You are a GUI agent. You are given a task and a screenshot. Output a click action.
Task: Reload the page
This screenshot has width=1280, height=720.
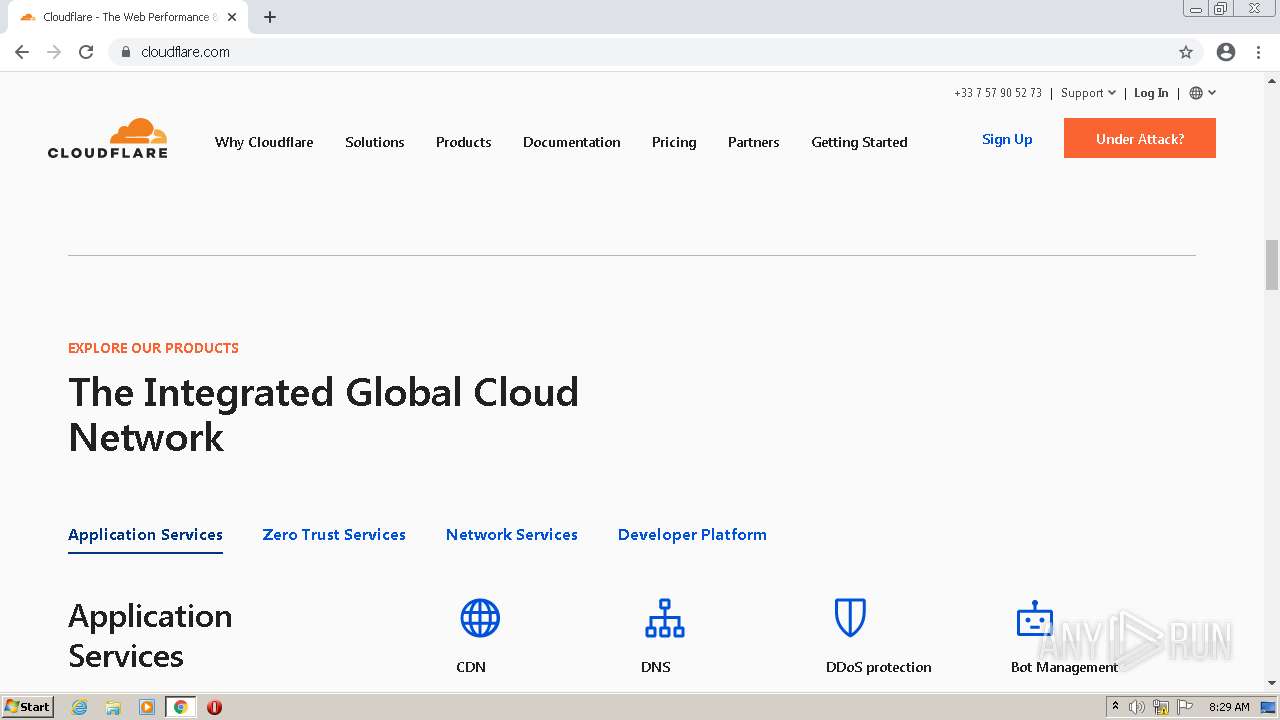86,52
